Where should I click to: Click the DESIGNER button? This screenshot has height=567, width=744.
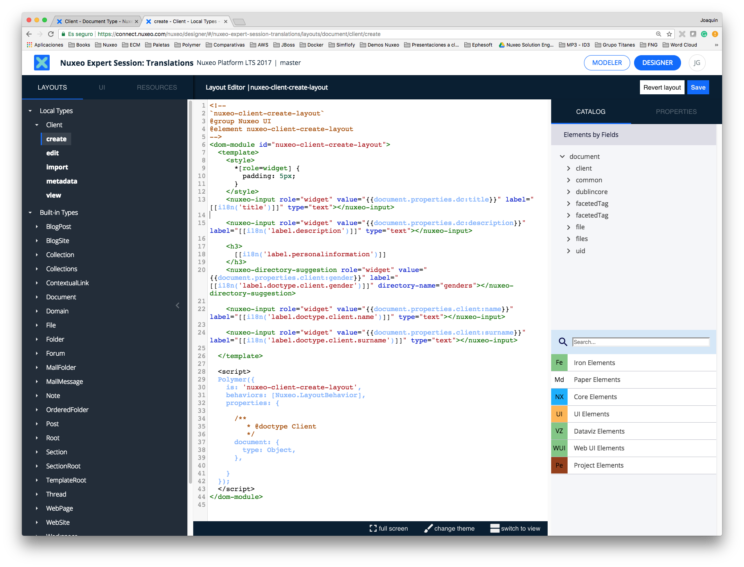click(657, 63)
